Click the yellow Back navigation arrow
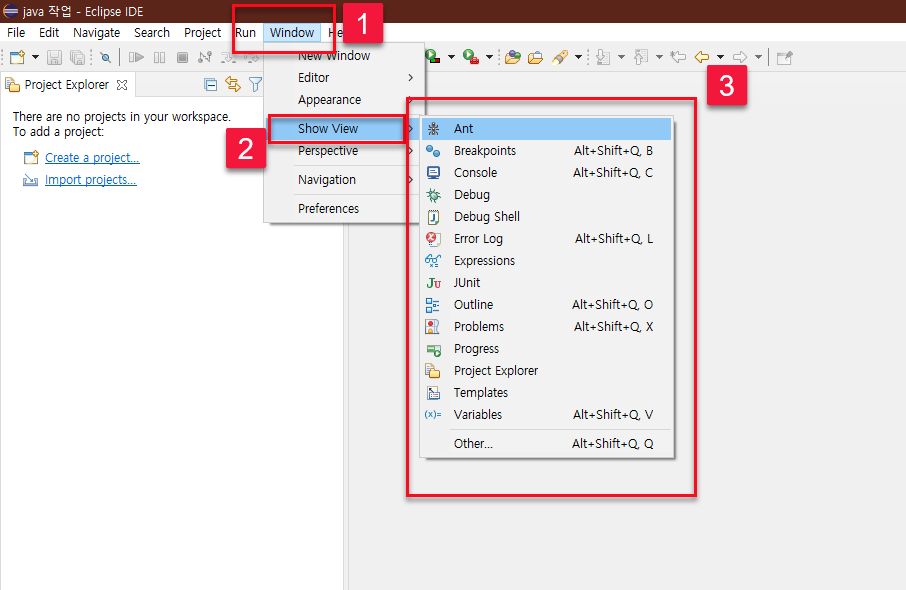The image size is (906, 590). click(x=702, y=57)
